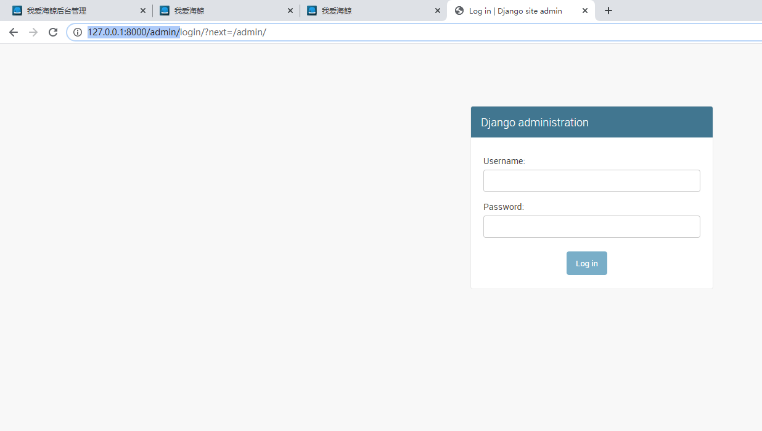Click the Password label

coord(503,207)
